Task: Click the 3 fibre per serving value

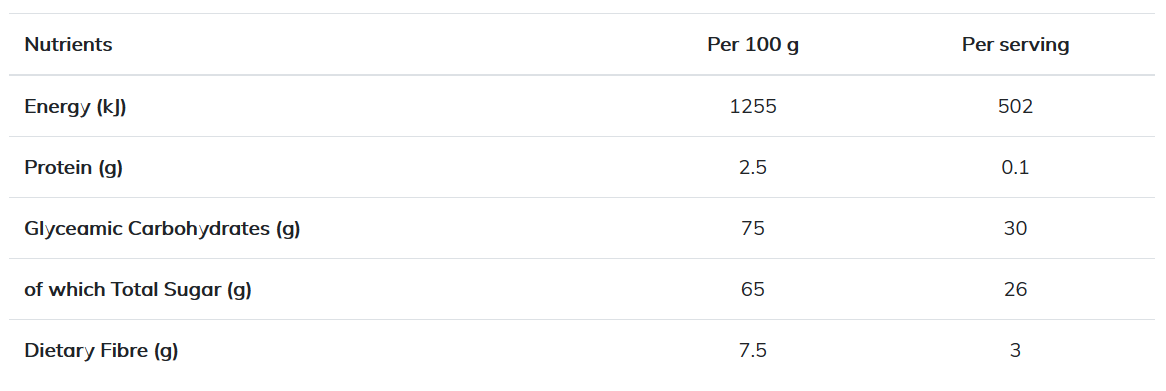Action: click(x=1016, y=350)
